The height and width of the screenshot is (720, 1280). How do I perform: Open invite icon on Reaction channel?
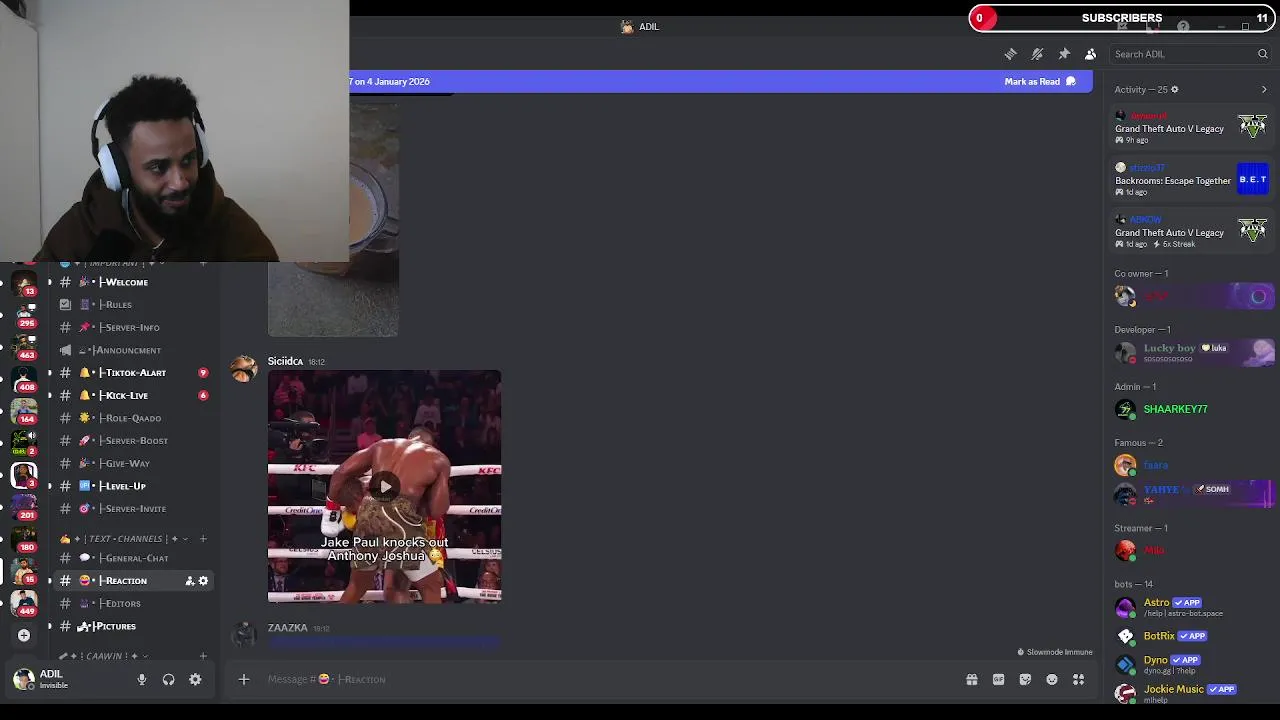coord(189,581)
